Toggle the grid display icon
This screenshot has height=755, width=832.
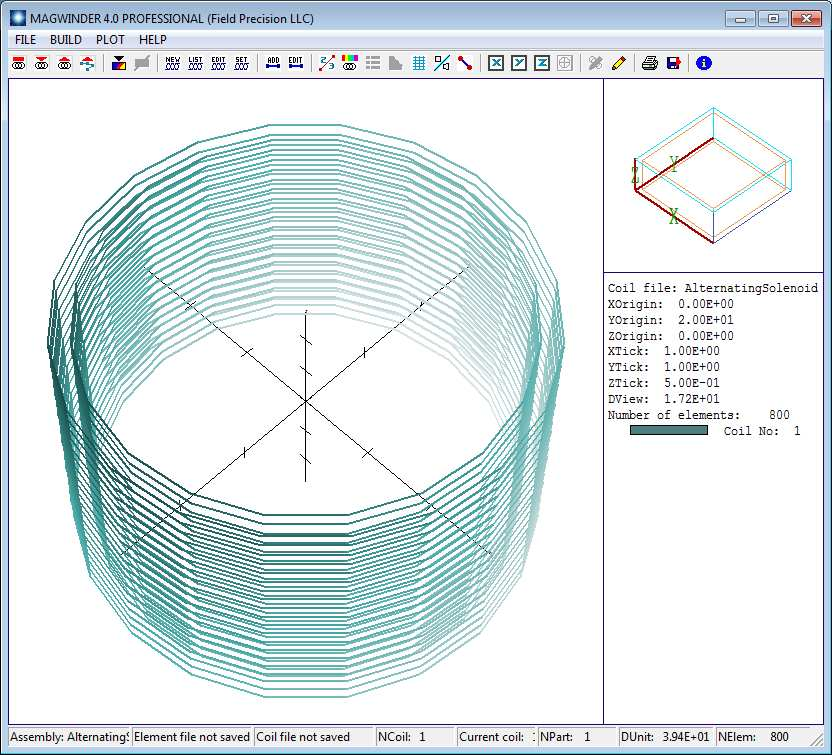418,63
